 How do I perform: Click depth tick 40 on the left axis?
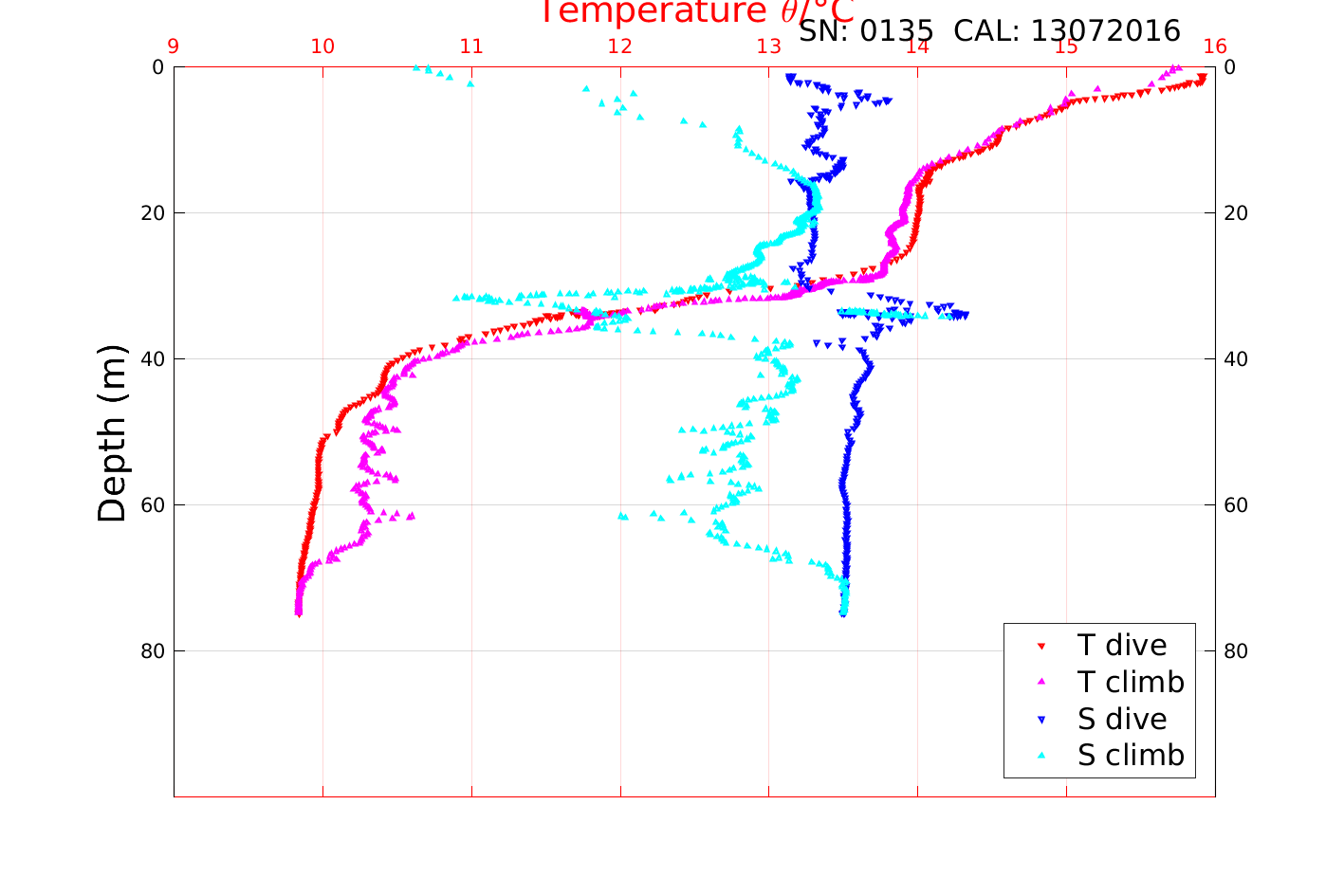(153, 358)
